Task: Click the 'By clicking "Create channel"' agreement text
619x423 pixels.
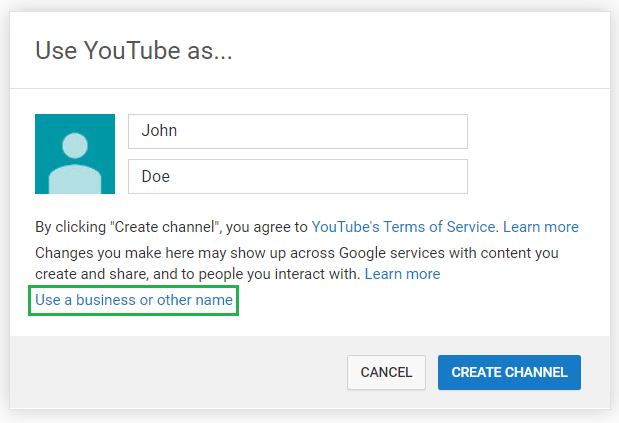Action: tap(170, 227)
